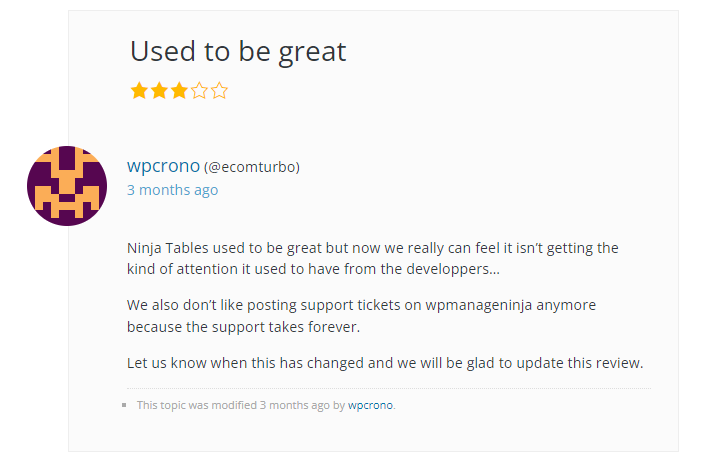Click "This topic was modified" revision text

pos(266,405)
